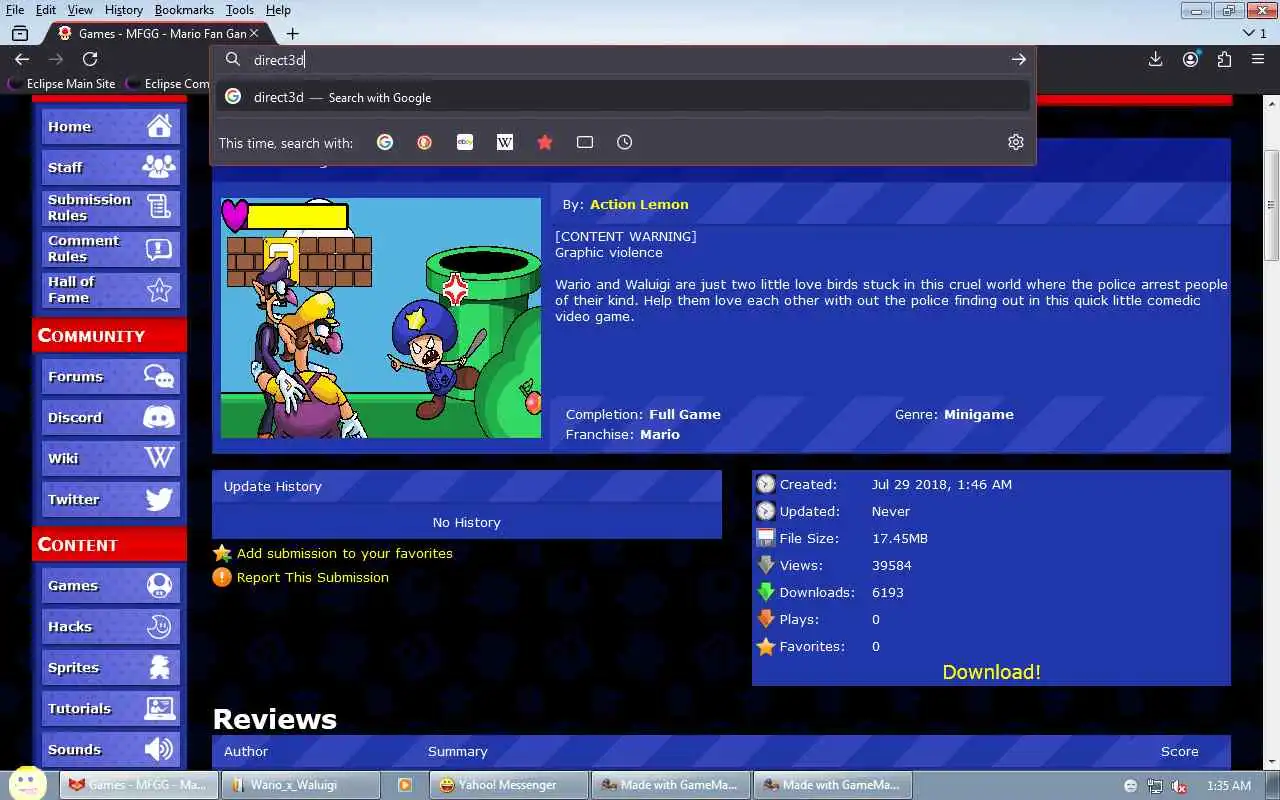The image size is (1280, 800).
Task: Search history using the clock icon
Action: [x=625, y=142]
